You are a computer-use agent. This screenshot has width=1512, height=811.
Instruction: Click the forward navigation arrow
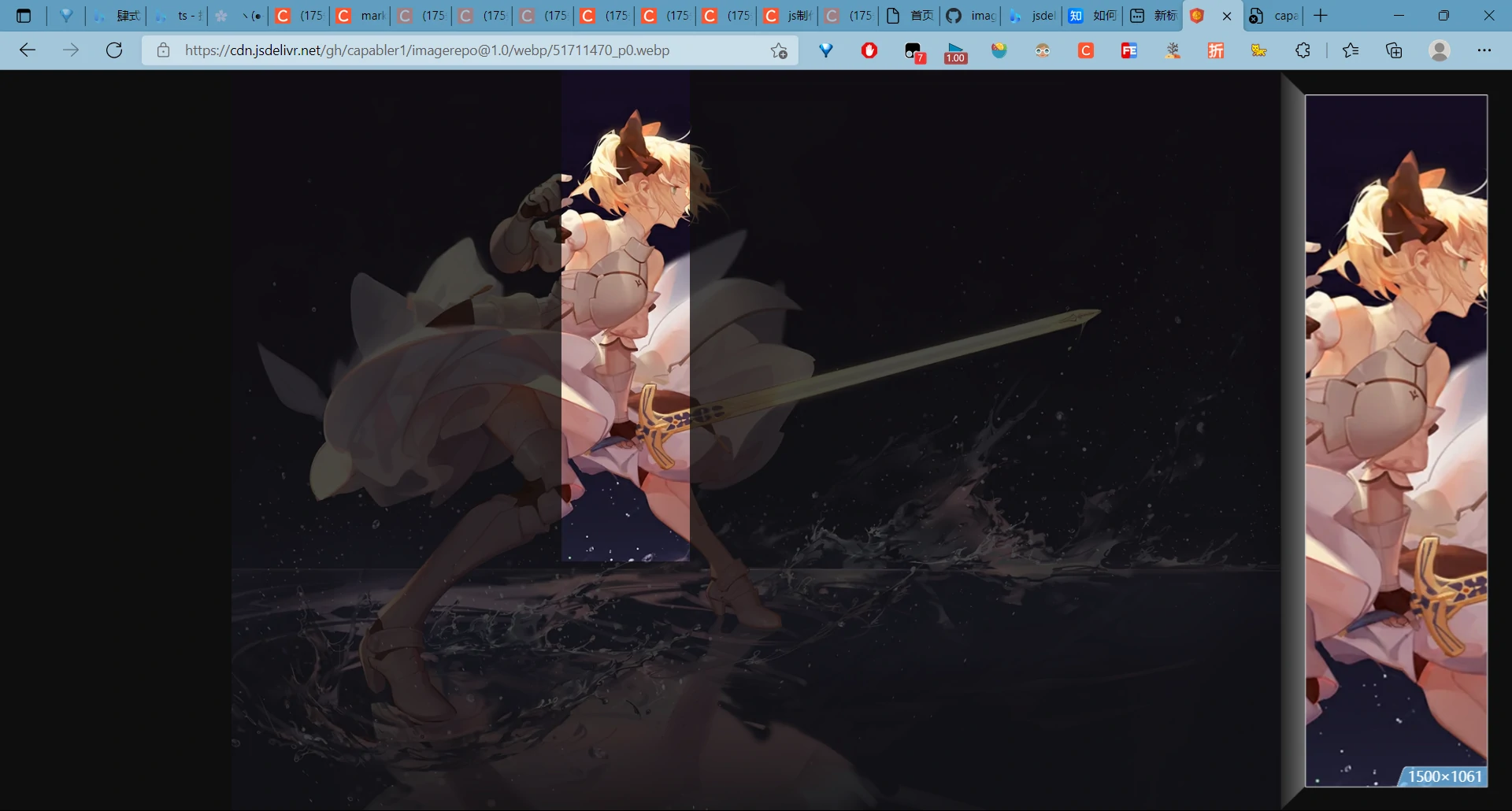click(71, 50)
